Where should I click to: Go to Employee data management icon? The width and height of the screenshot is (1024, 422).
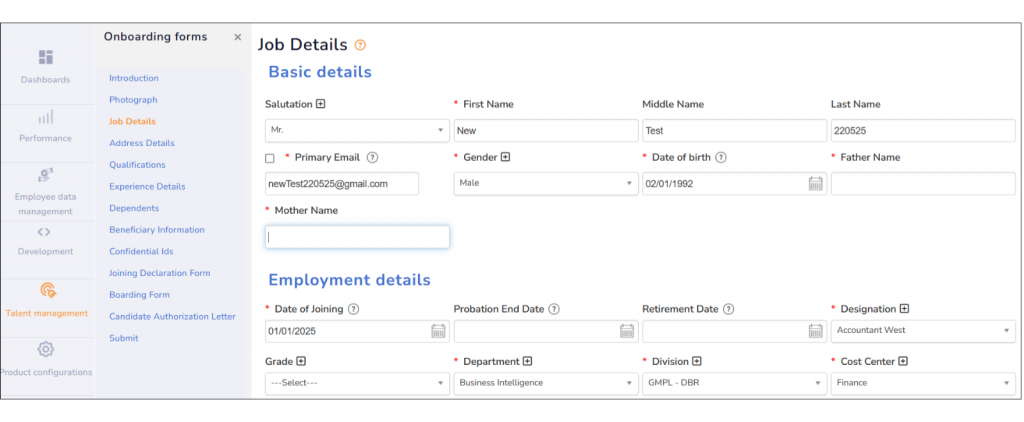point(45,175)
